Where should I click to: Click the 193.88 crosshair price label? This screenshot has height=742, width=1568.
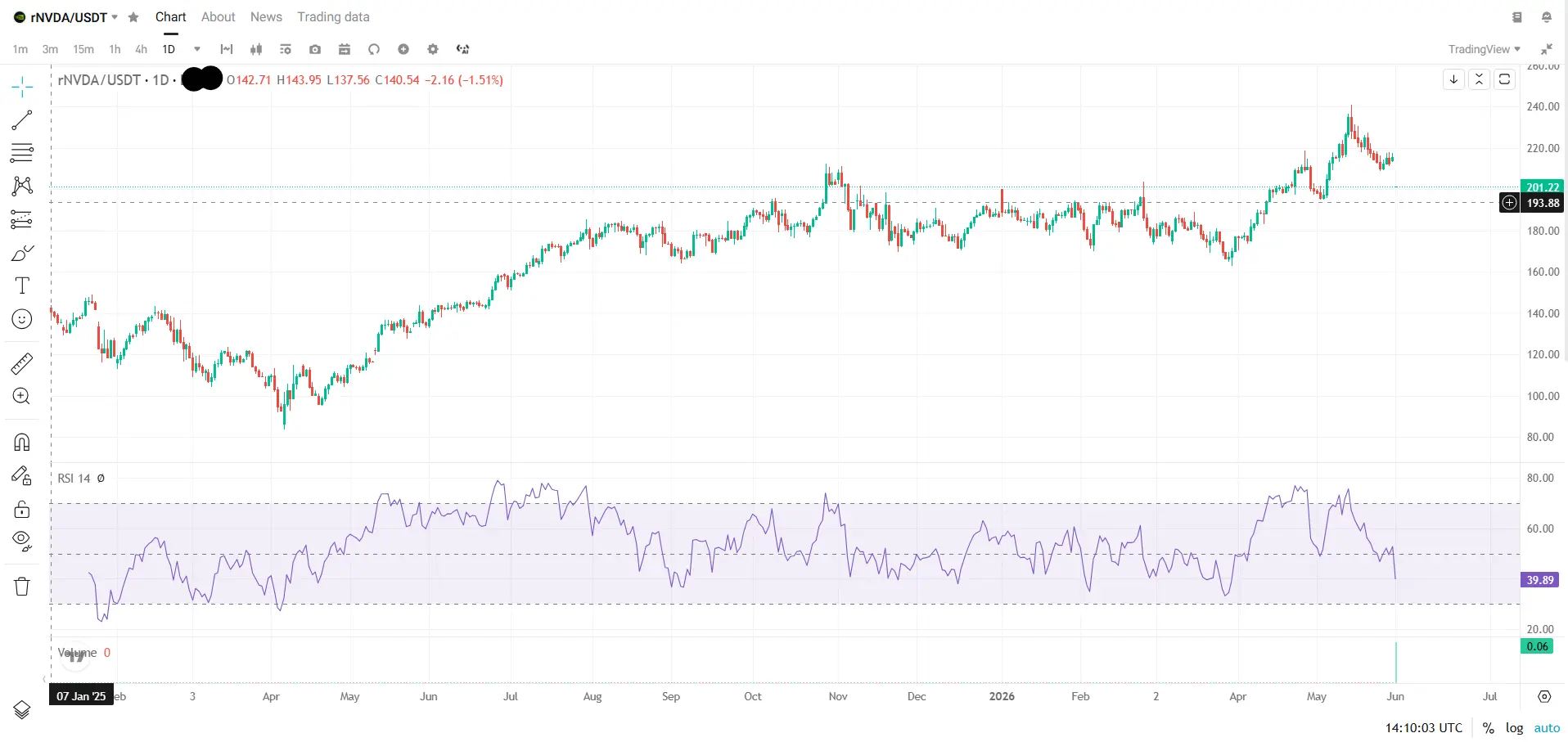click(x=1543, y=203)
